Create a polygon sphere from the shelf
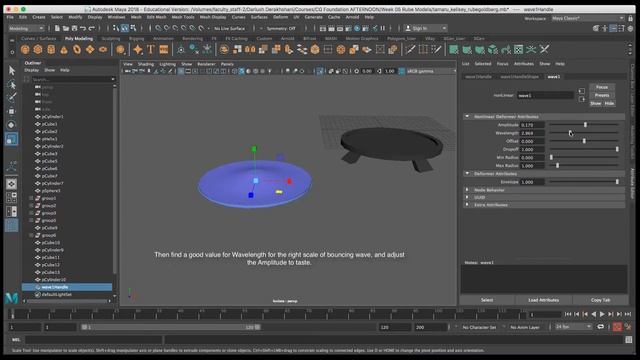Image resolution: width=640 pixels, height=360 pixels. tap(25, 50)
